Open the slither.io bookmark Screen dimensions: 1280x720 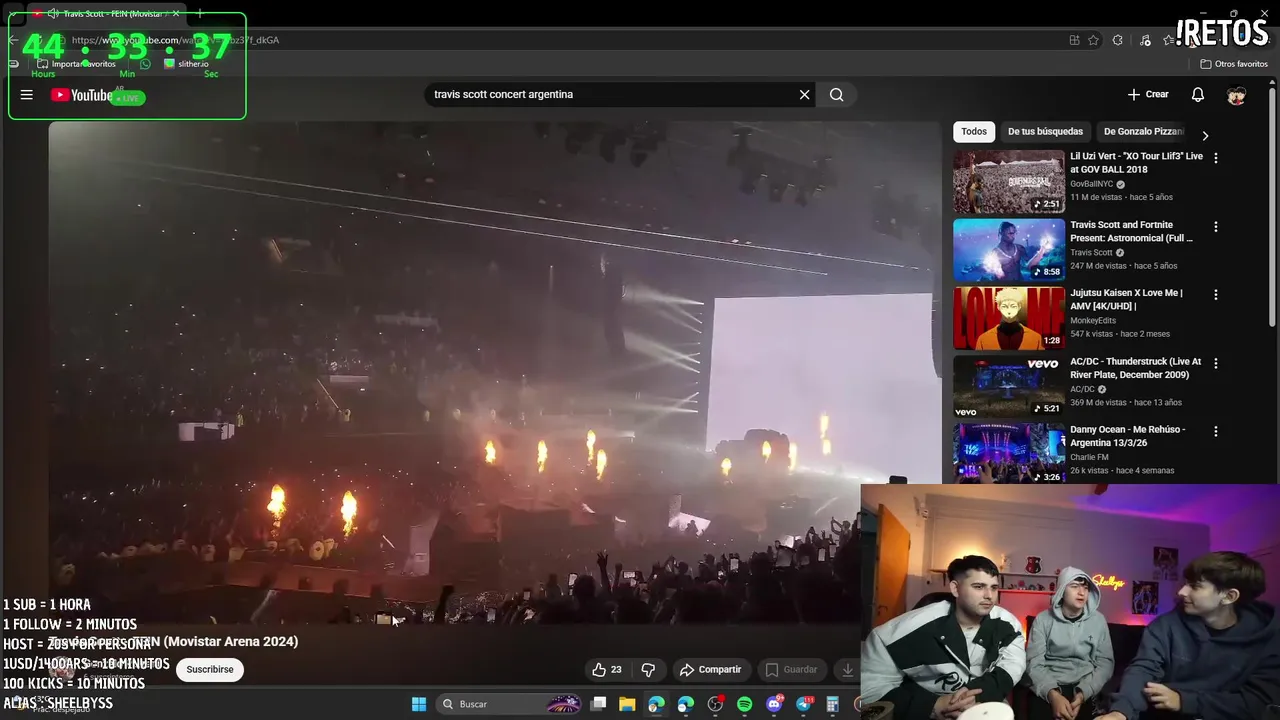click(x=186, y=64)
